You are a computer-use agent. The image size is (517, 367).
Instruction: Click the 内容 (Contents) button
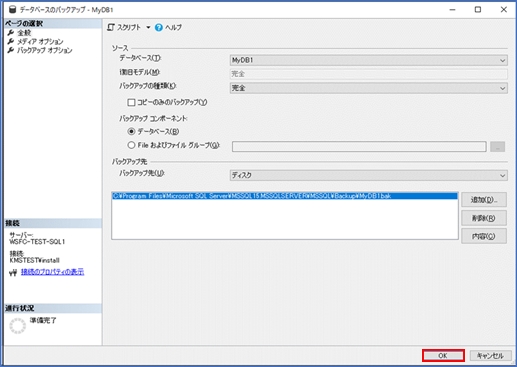pyautogui.click(x=484, y=236)
